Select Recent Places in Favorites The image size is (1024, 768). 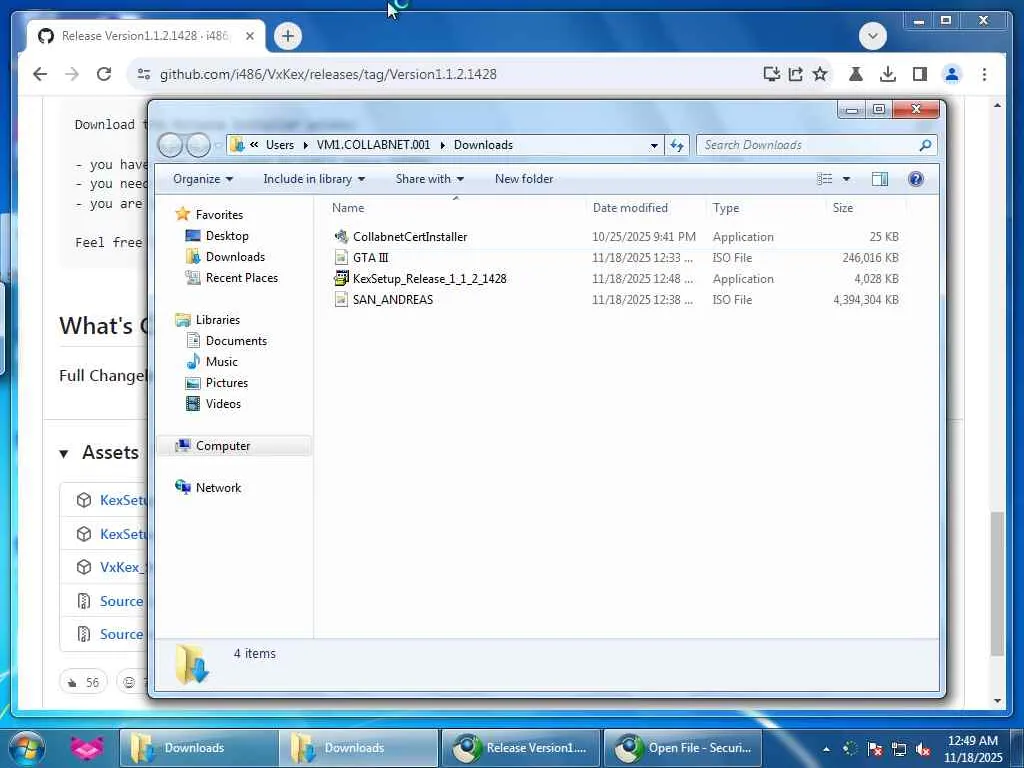pyautogui.click(x=242, y=278)
